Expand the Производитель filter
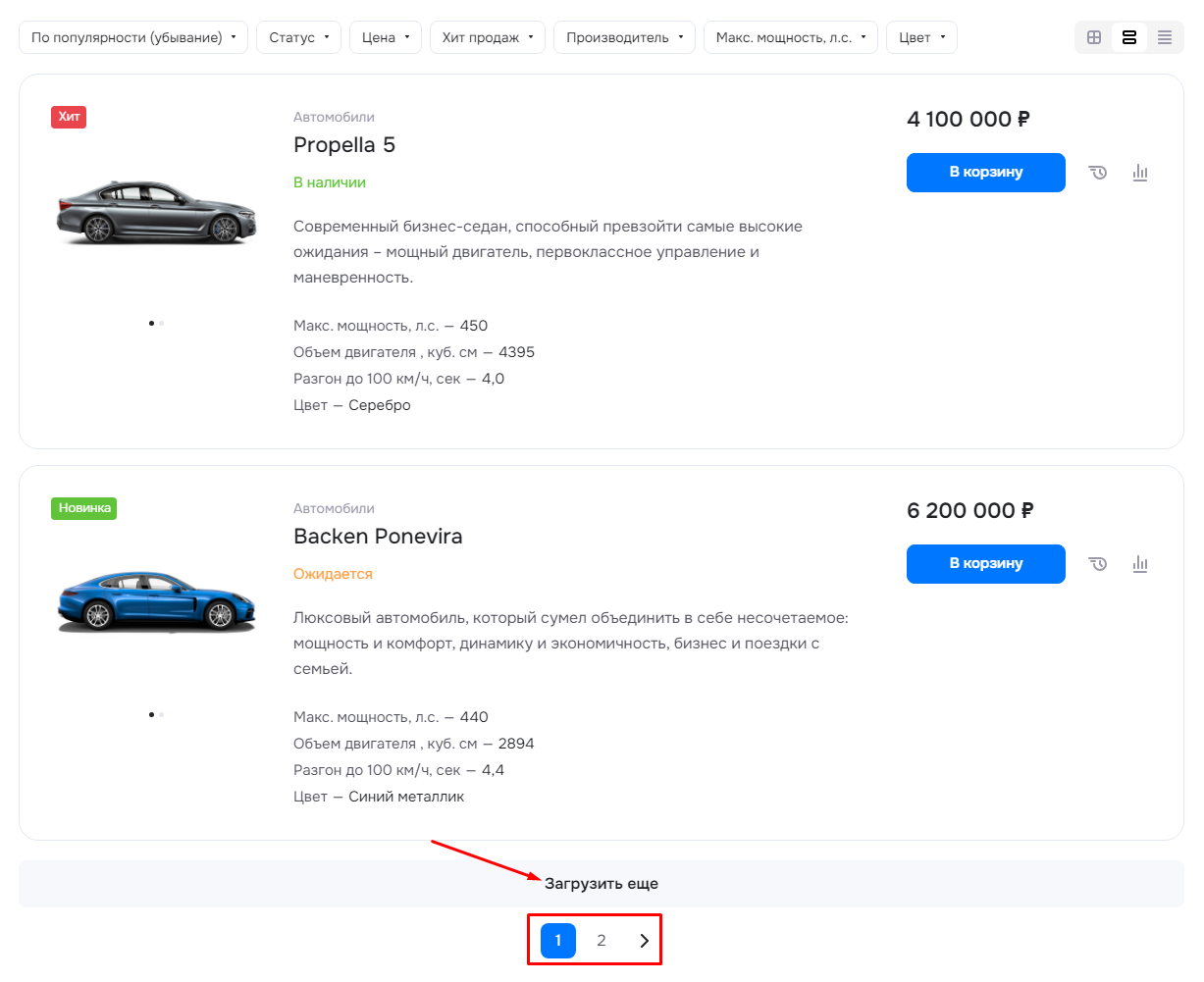1204x982 pixels. 624,37
